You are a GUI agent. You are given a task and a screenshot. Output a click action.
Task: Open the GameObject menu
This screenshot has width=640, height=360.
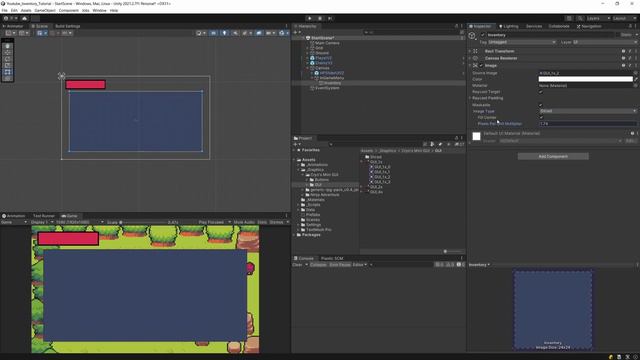point(45,10)
